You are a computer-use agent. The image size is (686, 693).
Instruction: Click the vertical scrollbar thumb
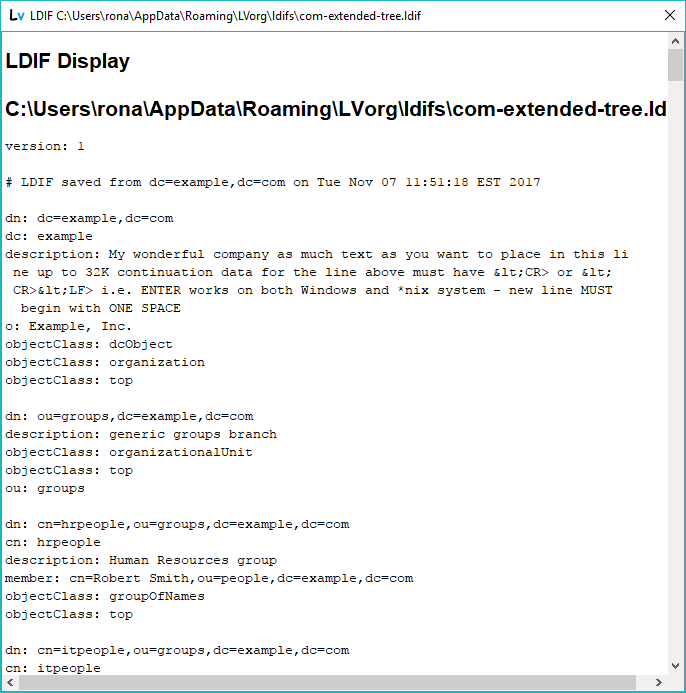pyautogui.click(x=675, y=64)
